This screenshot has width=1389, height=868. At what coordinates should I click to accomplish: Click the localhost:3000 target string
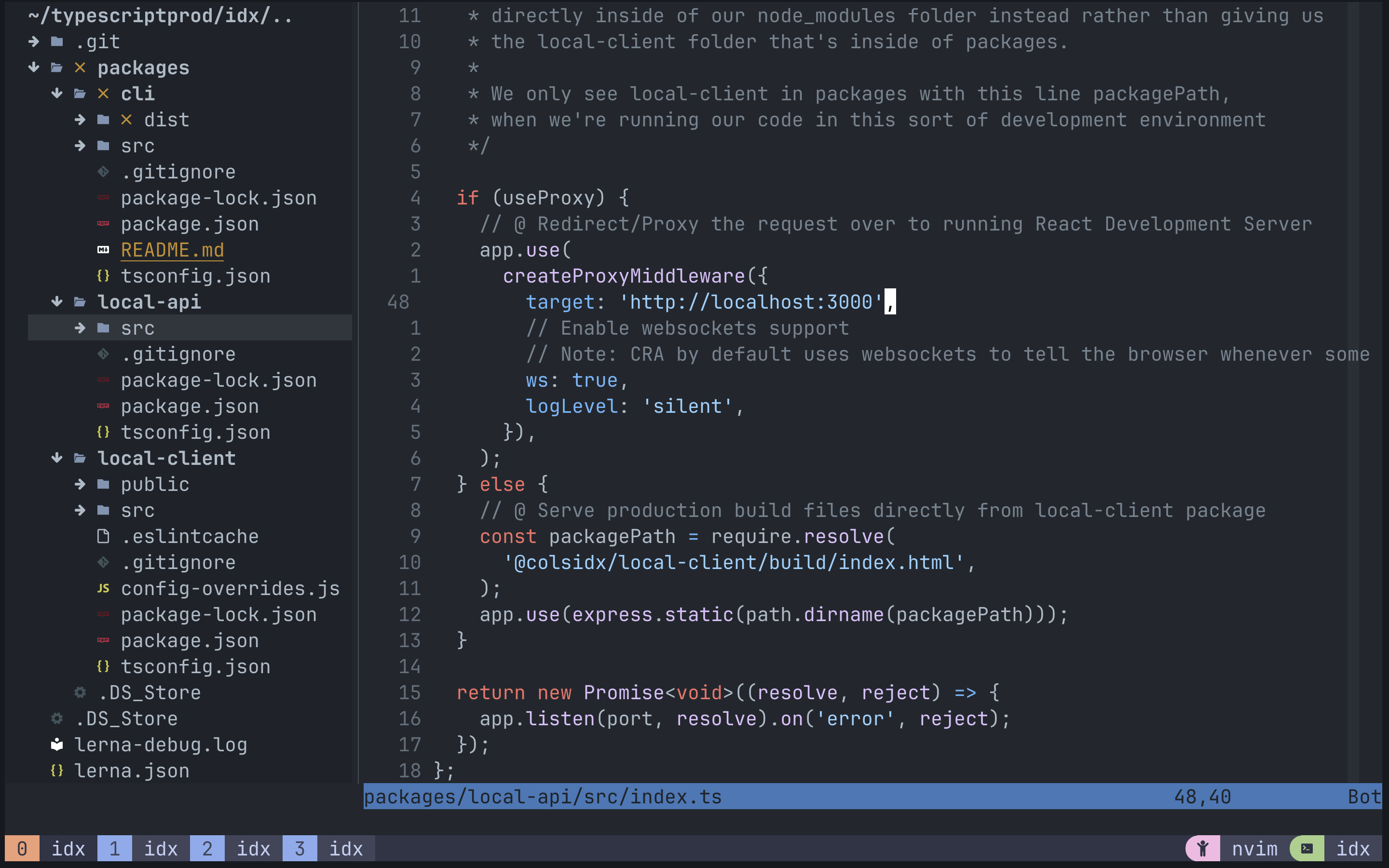click(x=751, y=302)
